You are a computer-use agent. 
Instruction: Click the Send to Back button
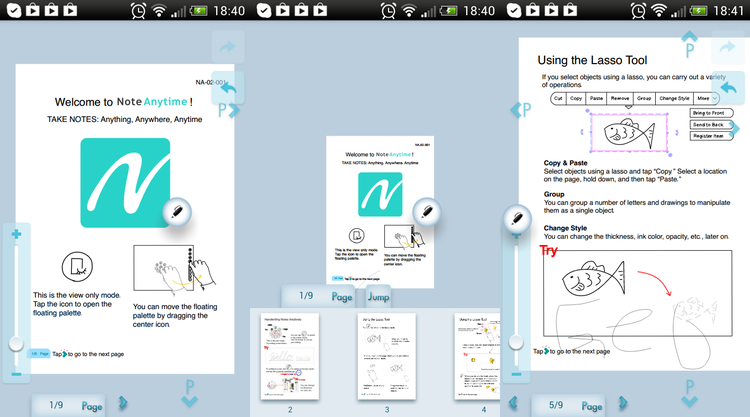(x=708, y=125)
